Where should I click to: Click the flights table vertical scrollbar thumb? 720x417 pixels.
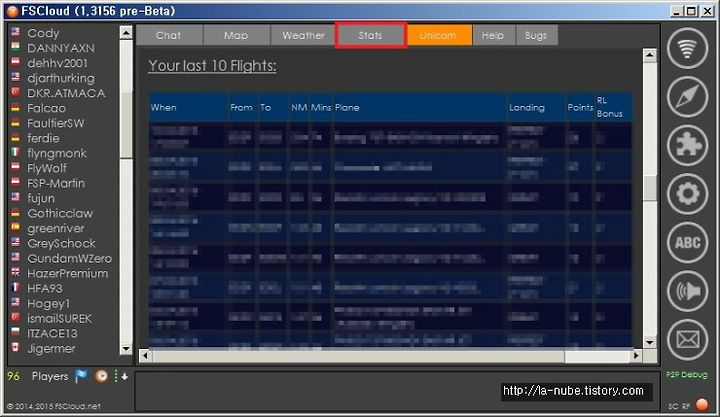click(x=649, y=187)
